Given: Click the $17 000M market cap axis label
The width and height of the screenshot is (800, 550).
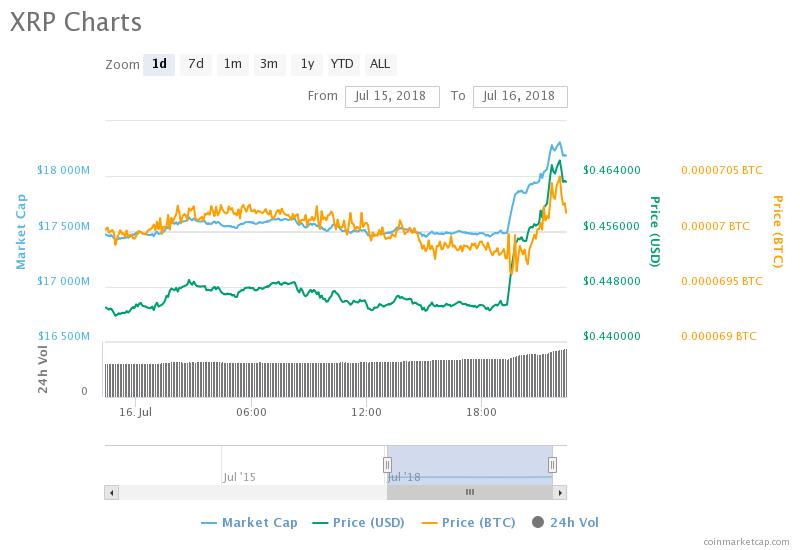Looking at the screenshot, I should click(x=63, y=281).
